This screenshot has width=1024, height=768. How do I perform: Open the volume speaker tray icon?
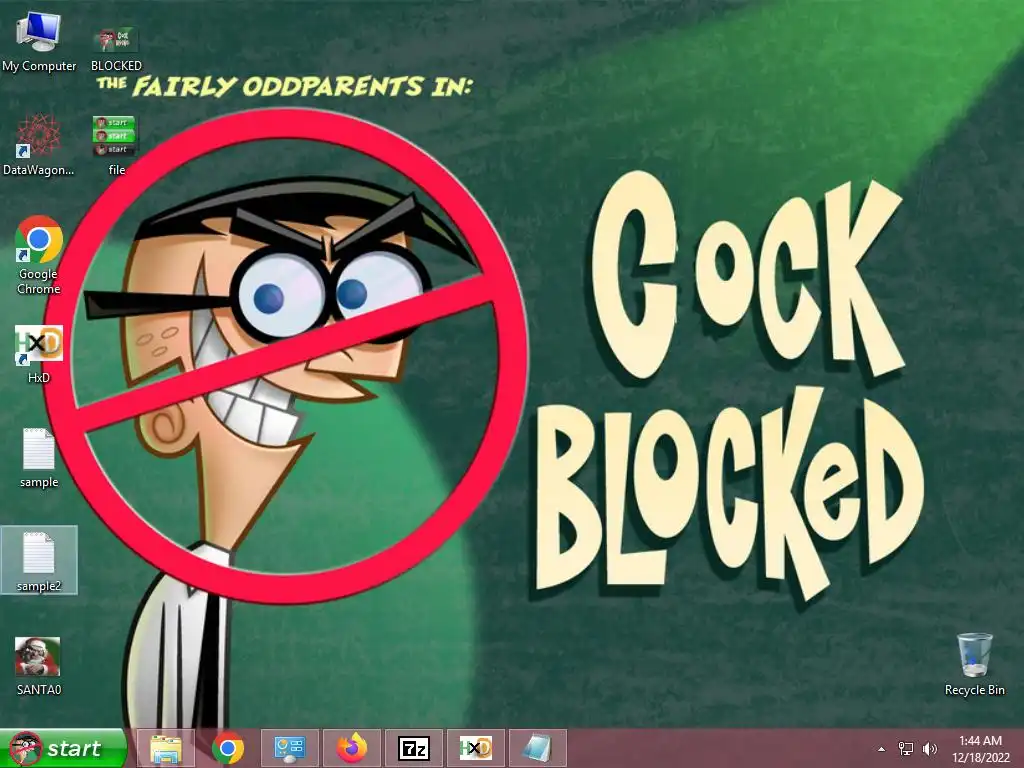click(x=930, y=749)
